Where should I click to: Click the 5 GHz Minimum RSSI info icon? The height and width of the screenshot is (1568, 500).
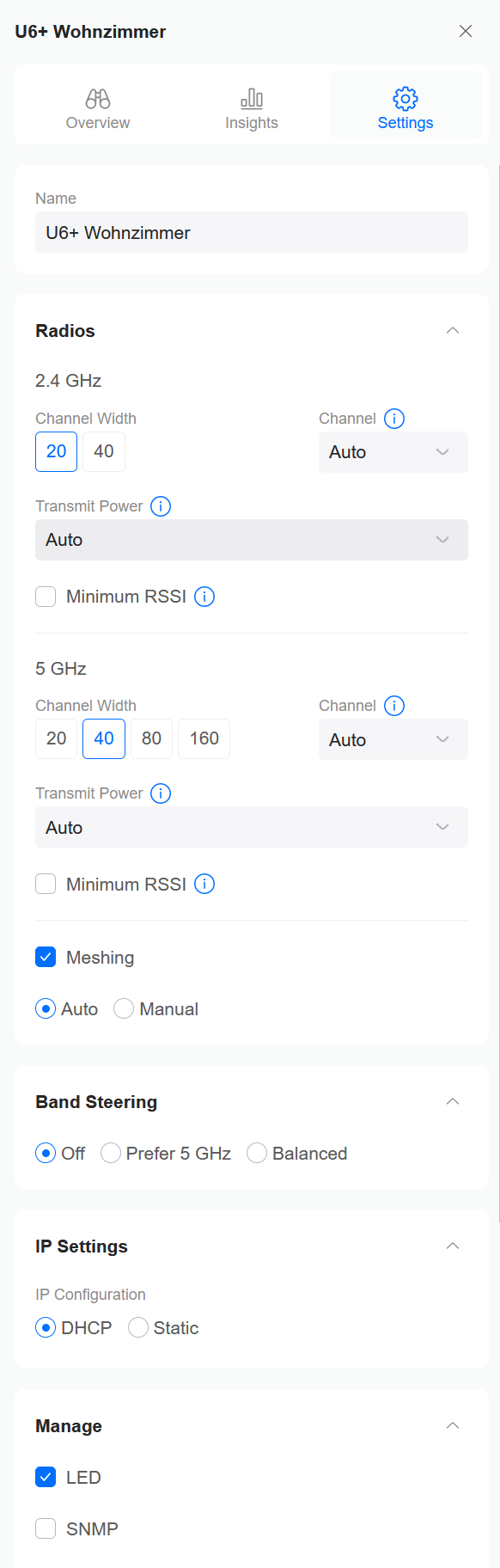click(204, 884)
